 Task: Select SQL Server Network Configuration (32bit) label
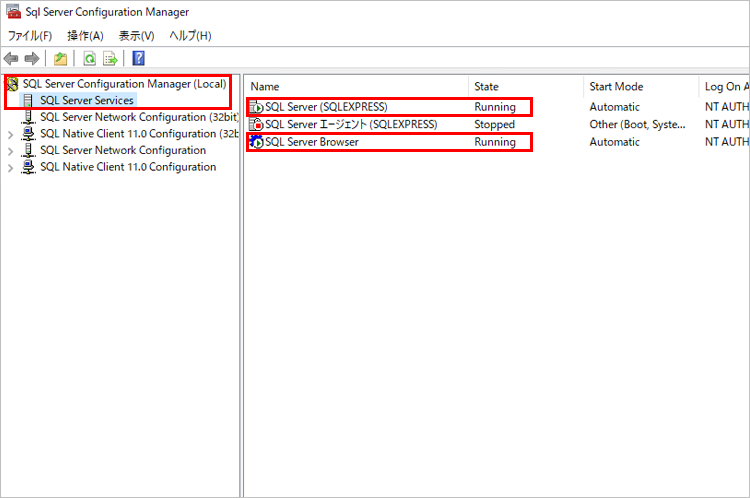tap(139, 117)
